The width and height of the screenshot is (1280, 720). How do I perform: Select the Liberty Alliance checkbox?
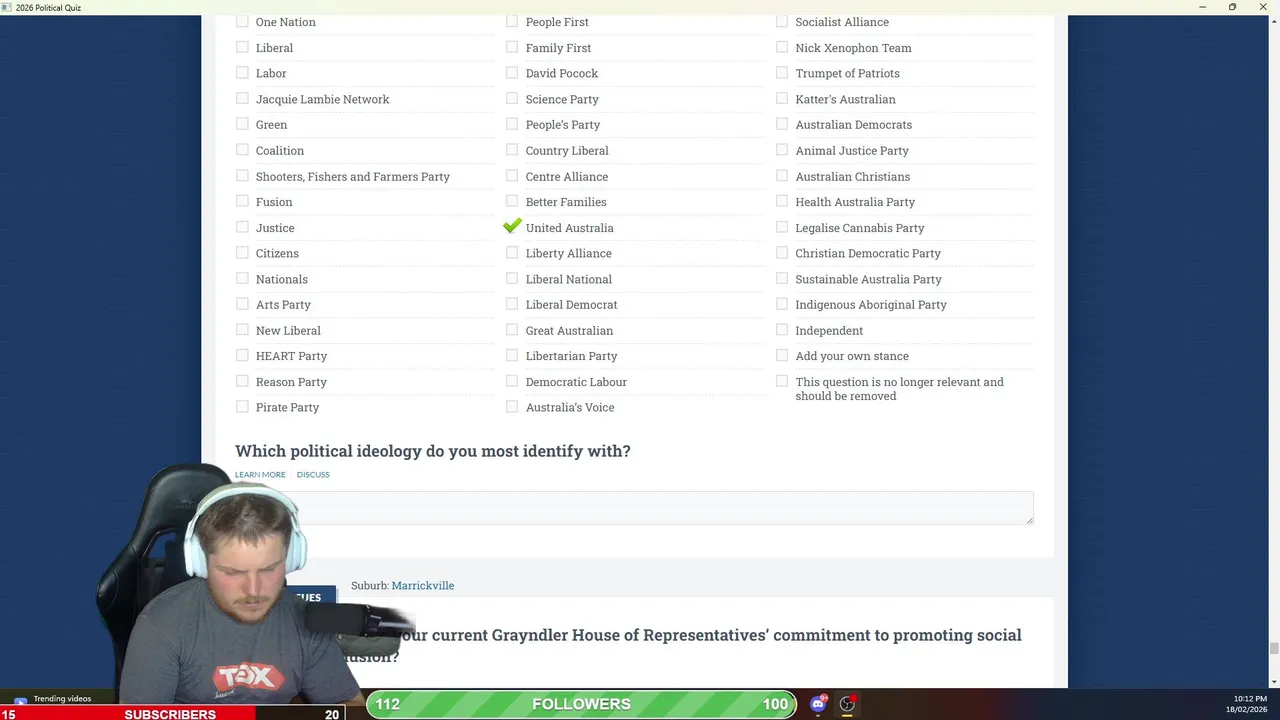512,253
